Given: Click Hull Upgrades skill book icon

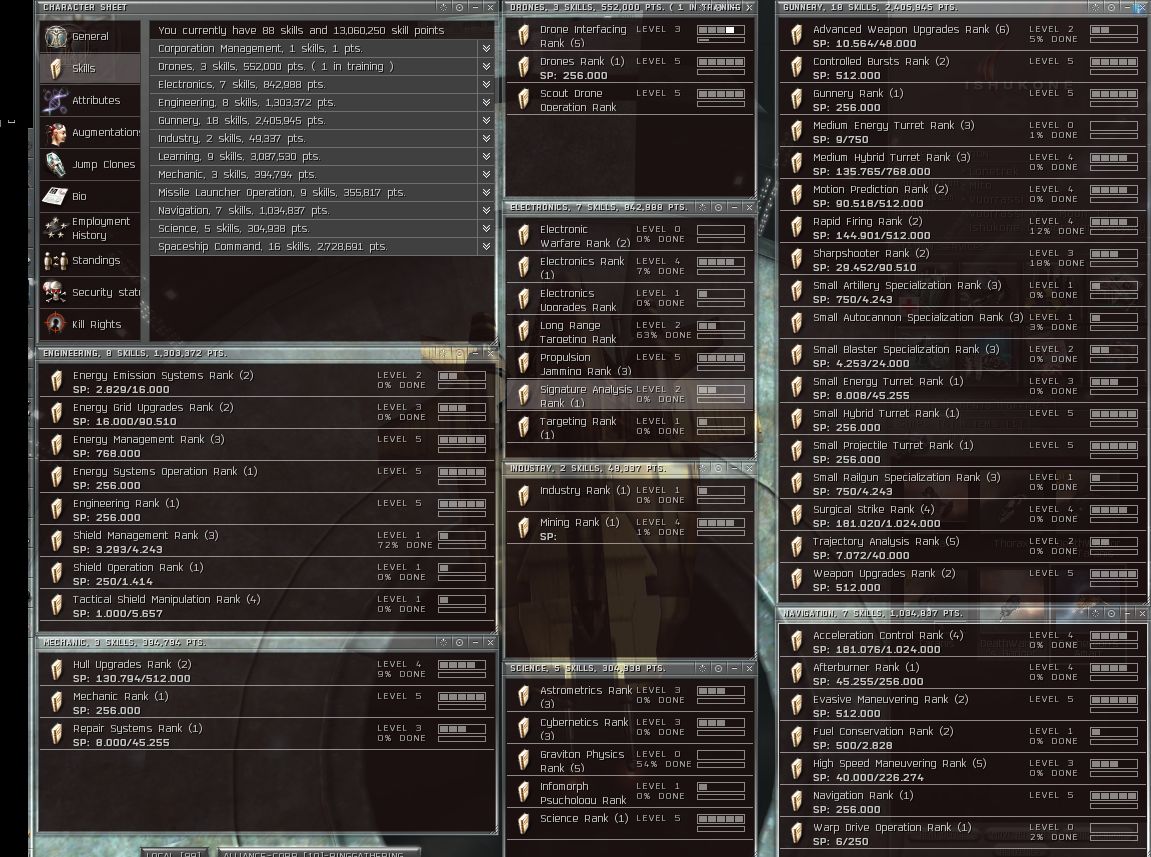Looking at the screenshot, I should [57, 670].
